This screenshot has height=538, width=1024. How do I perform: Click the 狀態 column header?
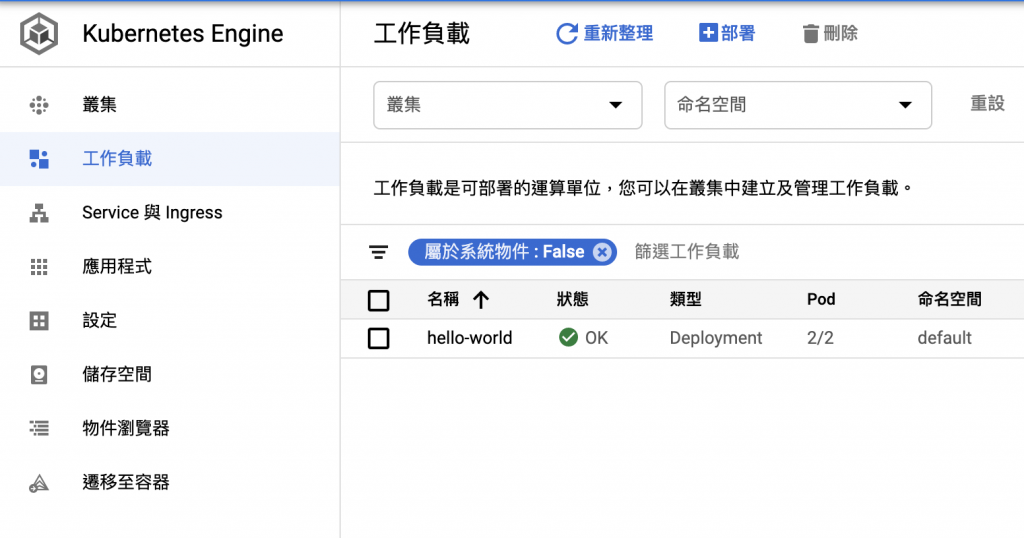tap(572, 300)
